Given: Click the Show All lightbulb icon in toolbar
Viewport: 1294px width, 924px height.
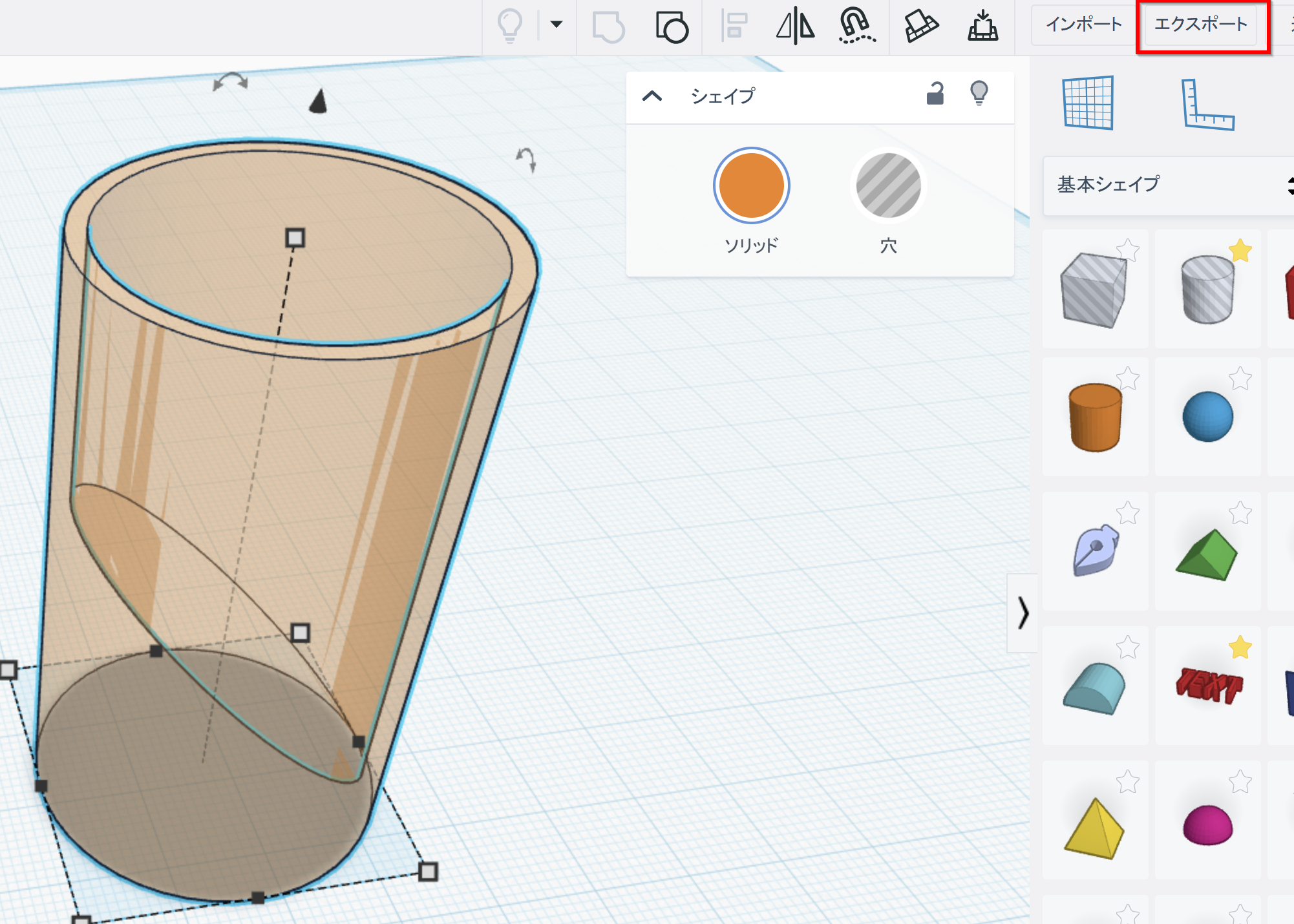Looking at the screenshot, I should pos(509,25).
